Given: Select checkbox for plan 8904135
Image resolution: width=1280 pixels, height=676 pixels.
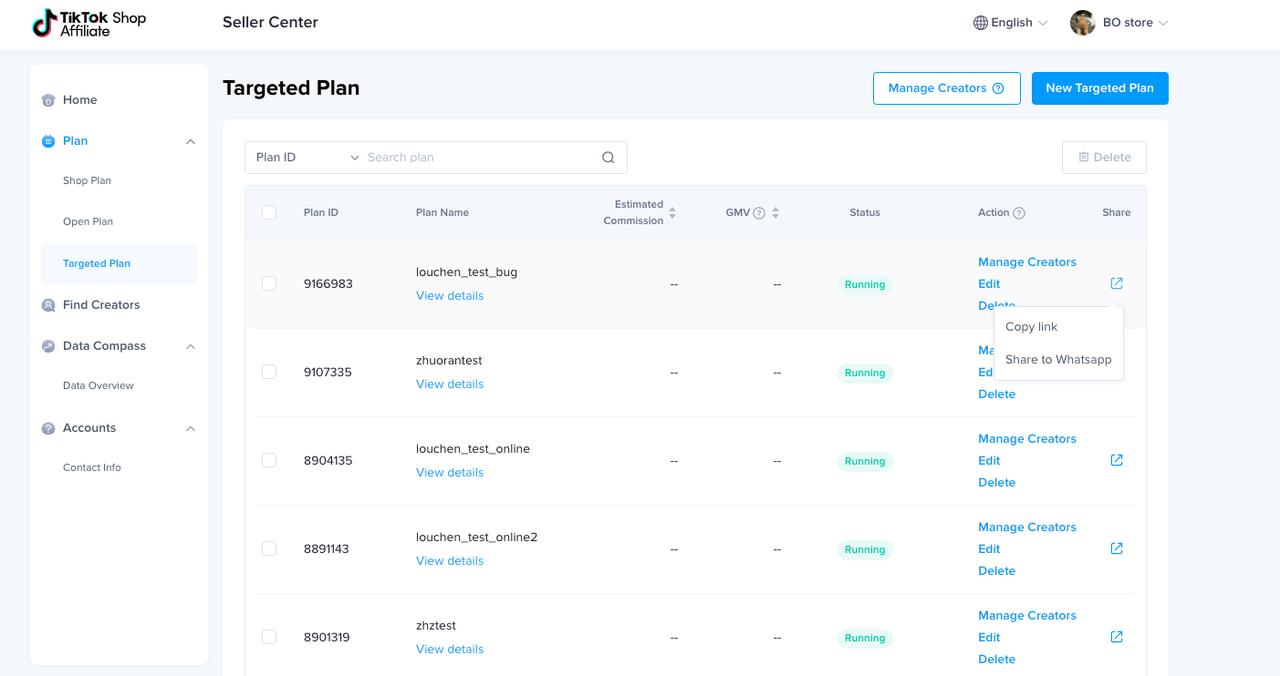Looking at the screenshot, I should pos(269,460).
